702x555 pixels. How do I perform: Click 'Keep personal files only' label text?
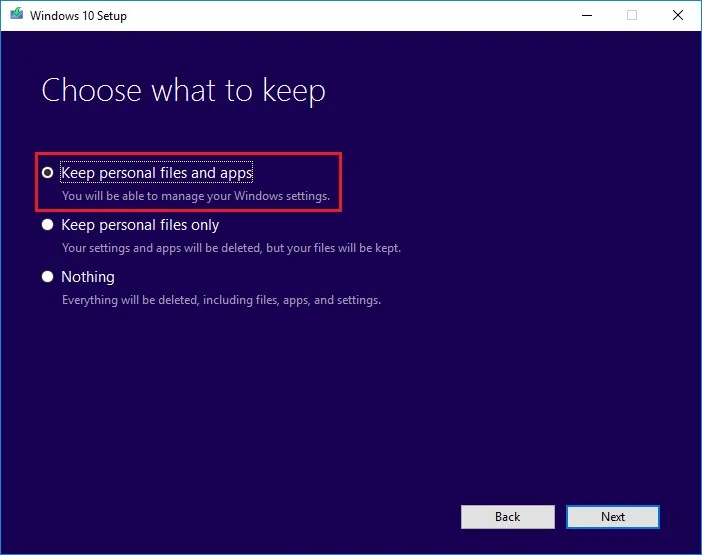140,225
